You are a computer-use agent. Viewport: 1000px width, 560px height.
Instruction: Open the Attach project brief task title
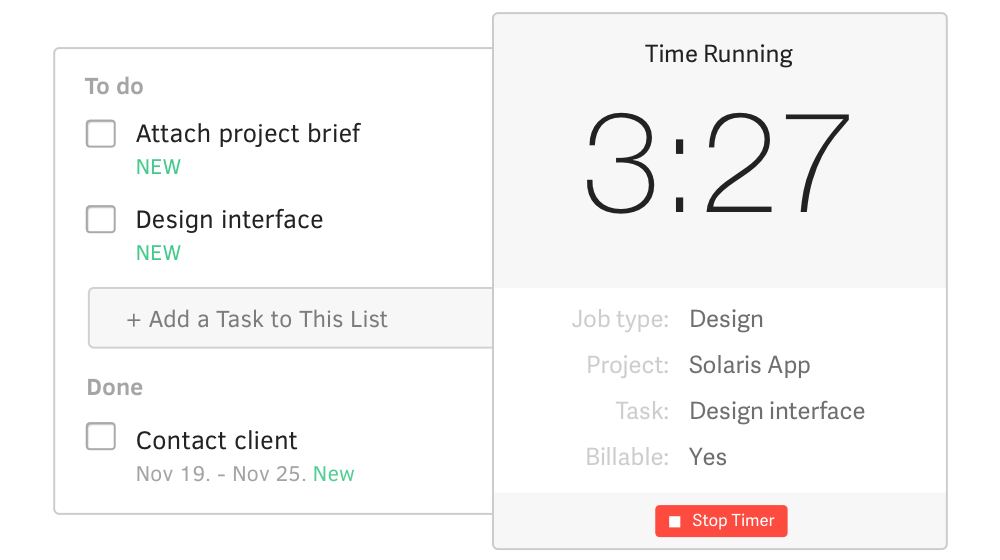[248, 133]
